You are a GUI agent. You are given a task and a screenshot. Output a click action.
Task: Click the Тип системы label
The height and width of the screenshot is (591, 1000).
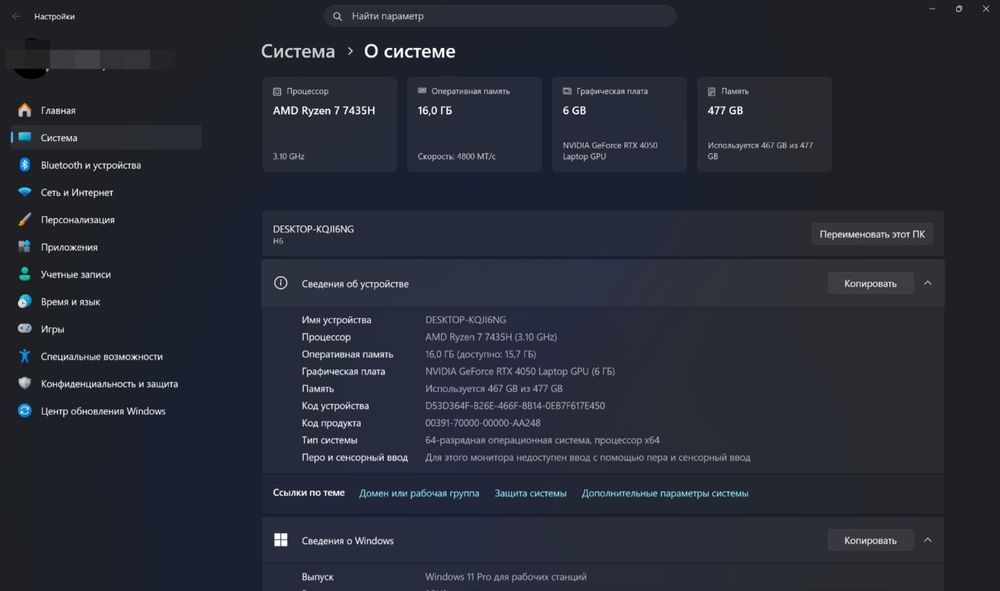[x=329, y=440]
